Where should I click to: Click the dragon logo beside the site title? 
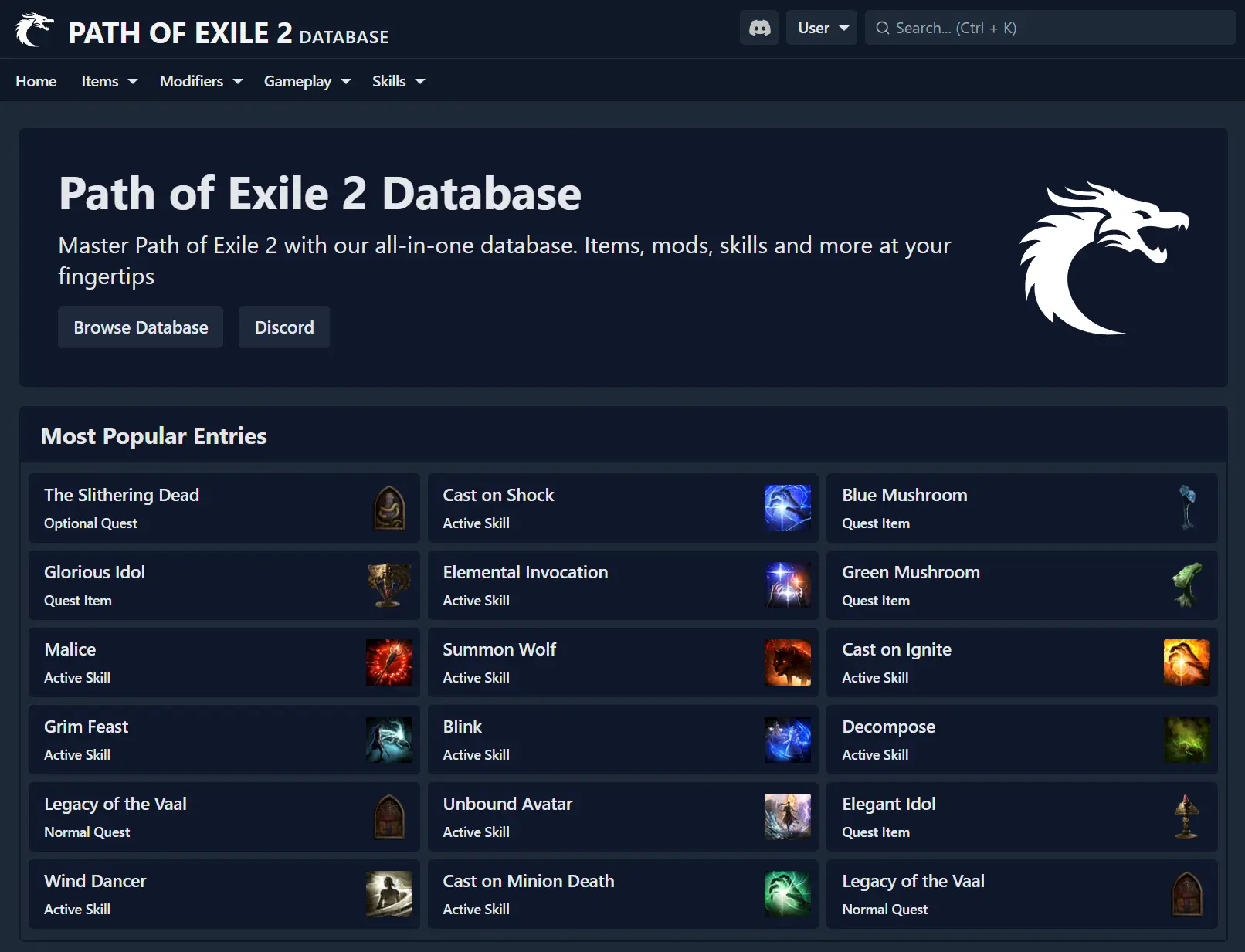tap(35, 30)
